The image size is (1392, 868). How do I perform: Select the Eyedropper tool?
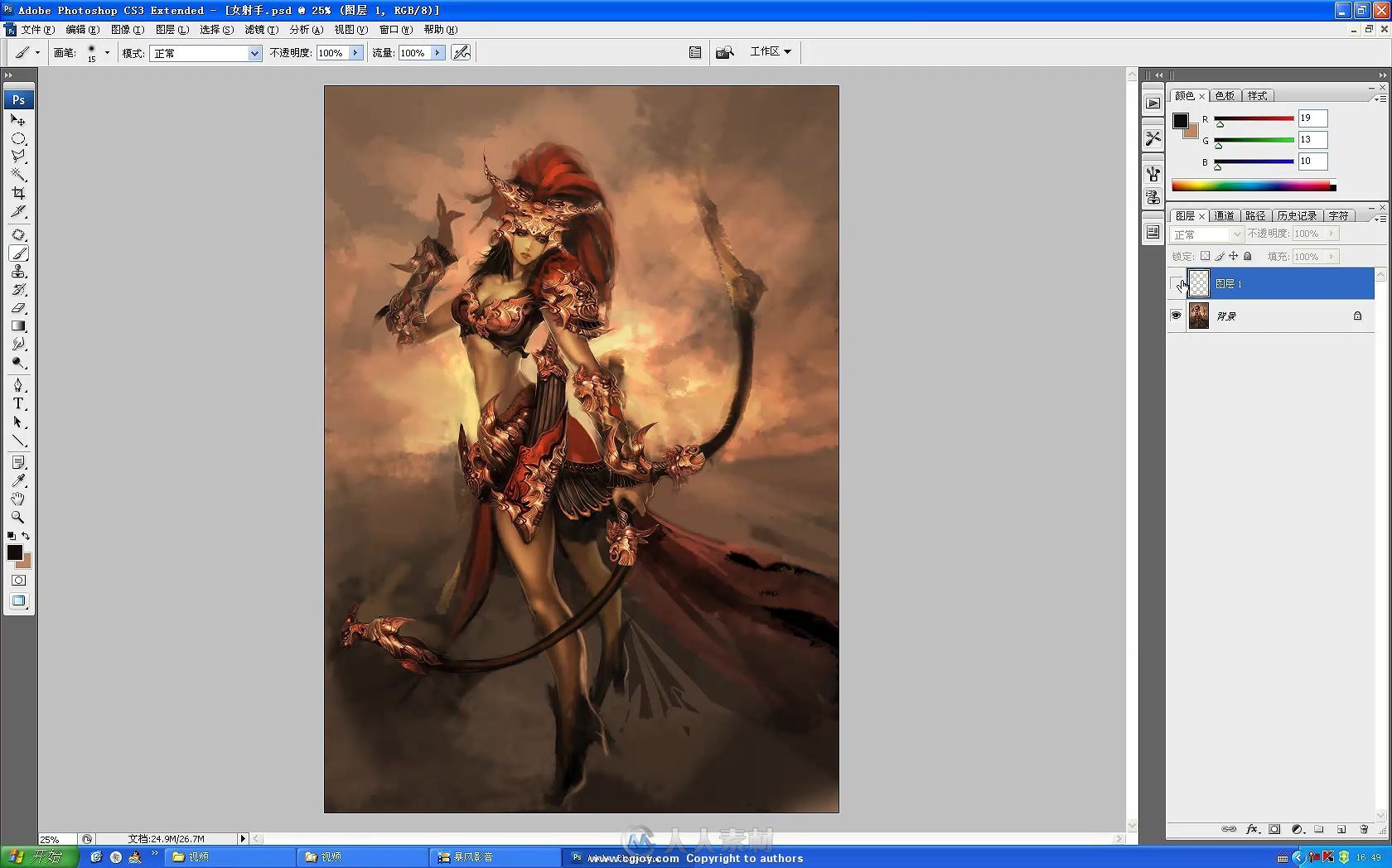(17, 480)
